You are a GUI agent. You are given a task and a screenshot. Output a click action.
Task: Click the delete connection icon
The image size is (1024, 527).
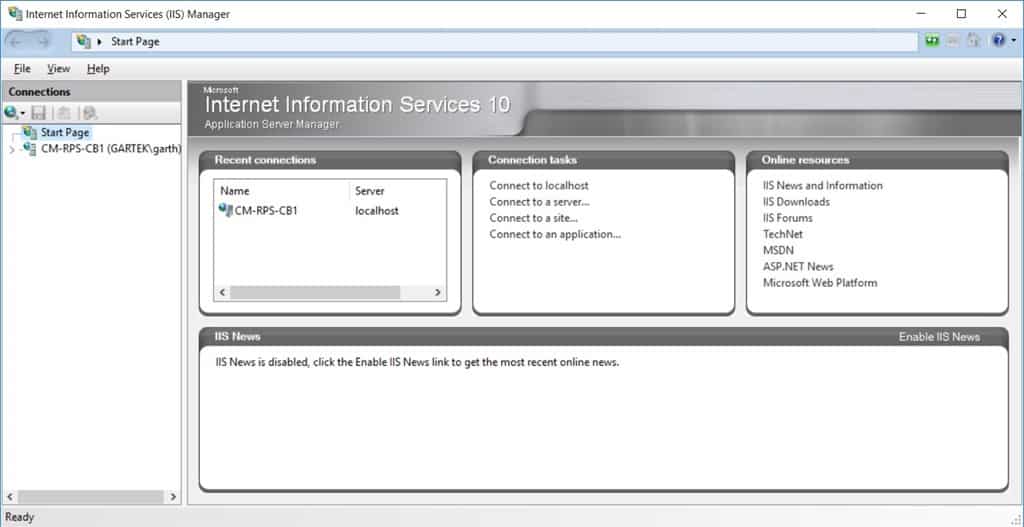tap(89, 113)
